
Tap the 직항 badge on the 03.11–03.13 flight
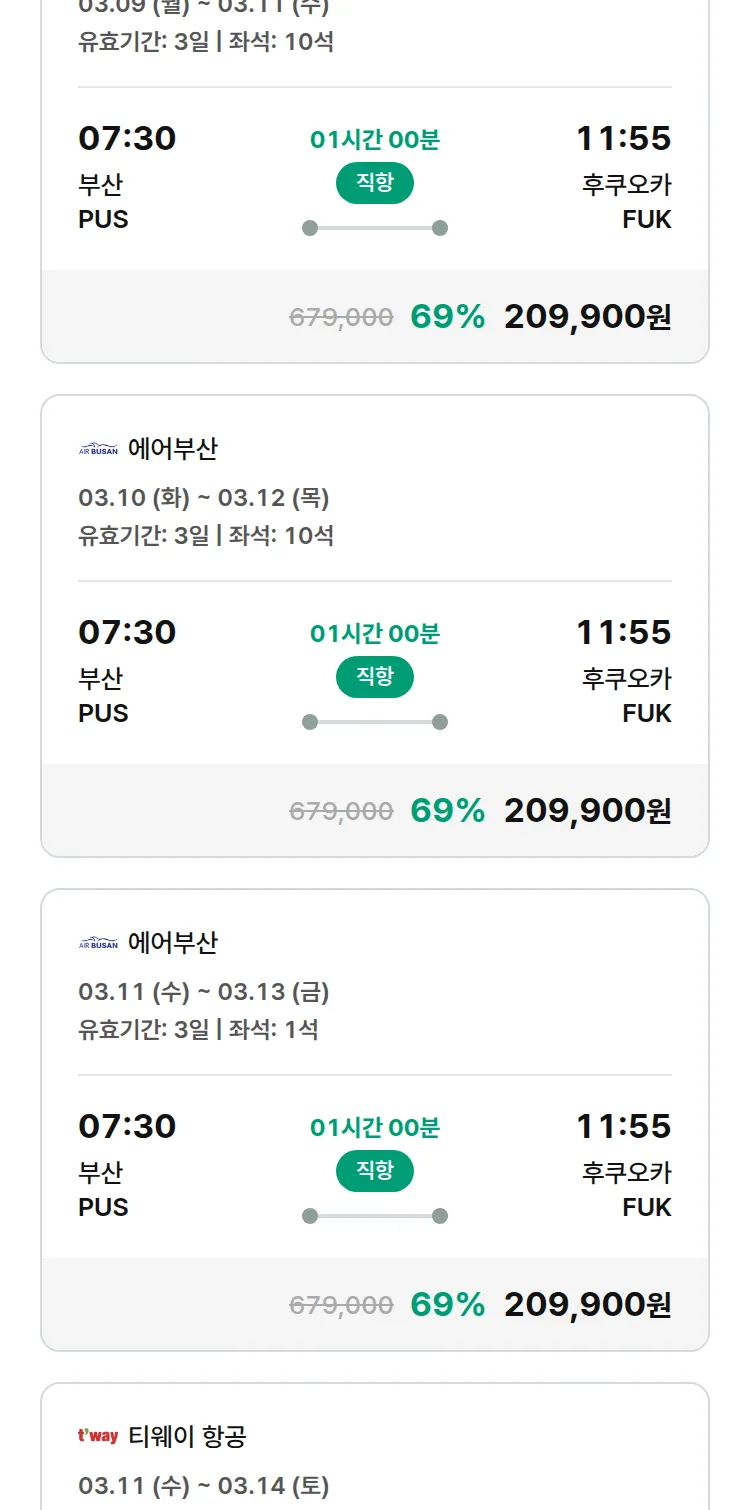tap(375, 1171)
